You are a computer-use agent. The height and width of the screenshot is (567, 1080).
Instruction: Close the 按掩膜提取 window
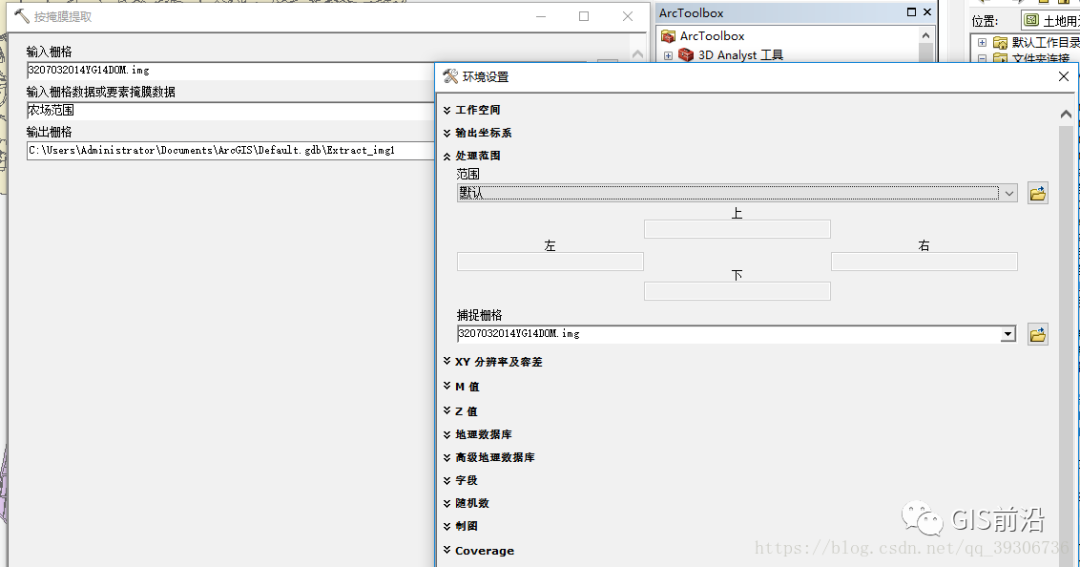[627, 17]
